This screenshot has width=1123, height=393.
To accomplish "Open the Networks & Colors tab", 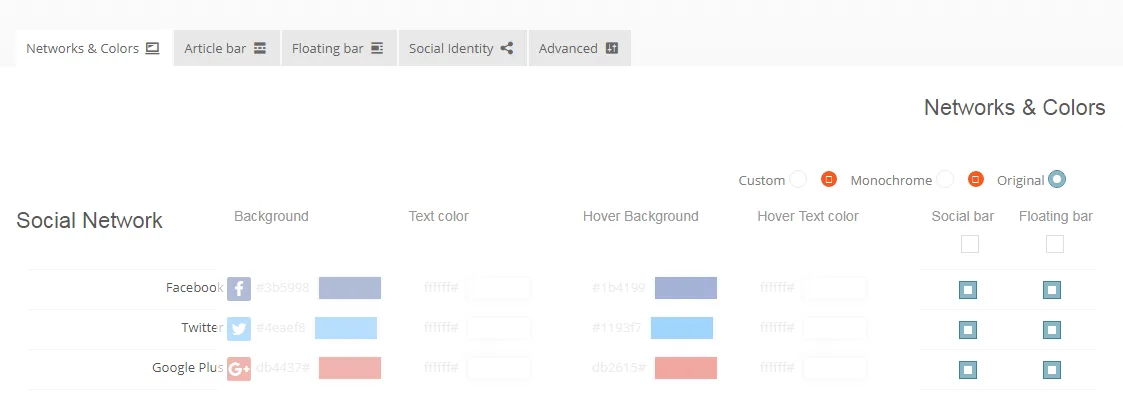I will pos(94,48).
